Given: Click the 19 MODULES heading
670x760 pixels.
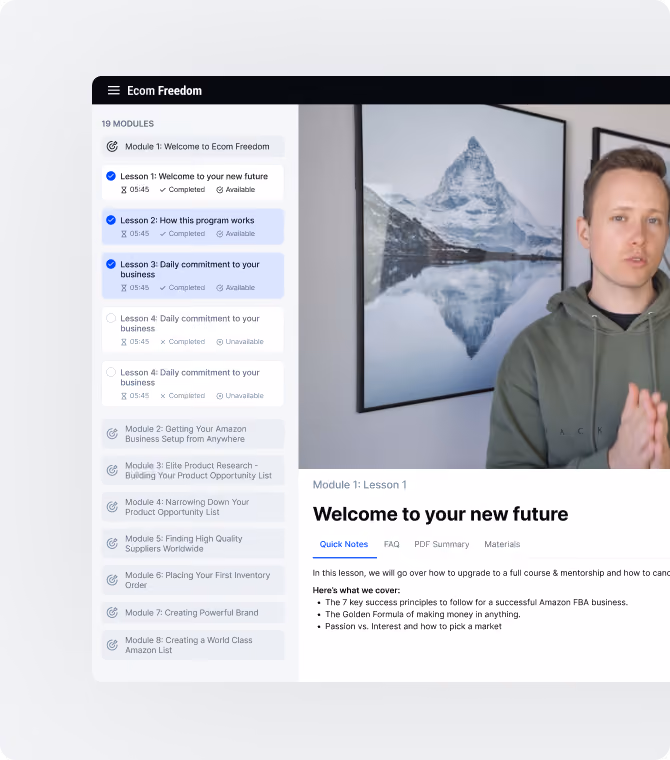Looking at the screenshot, I should pos(128,124).
